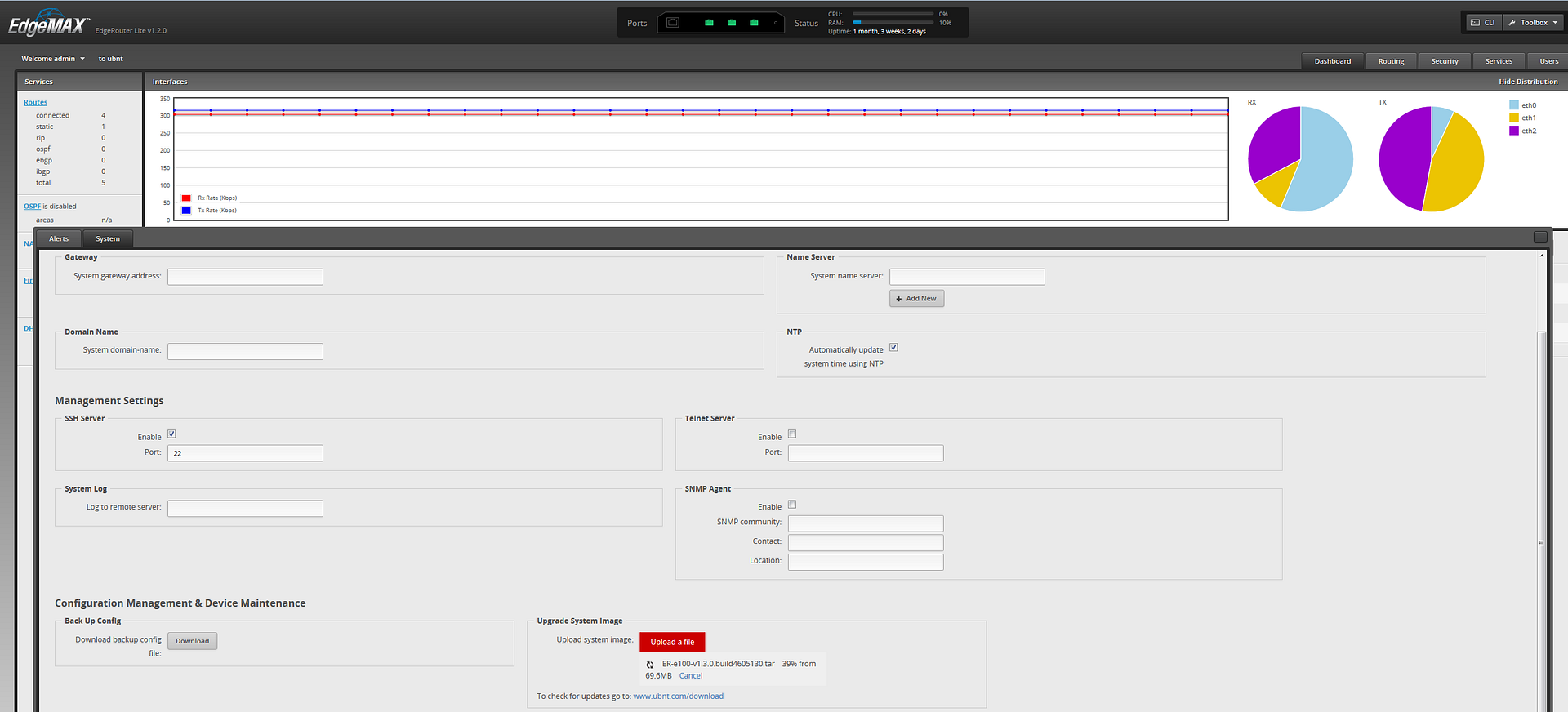The height and width of the screenshot is (712, 1568).
Task: Disable the SSH Server Enable checkbox
Action: click(171, 434)
